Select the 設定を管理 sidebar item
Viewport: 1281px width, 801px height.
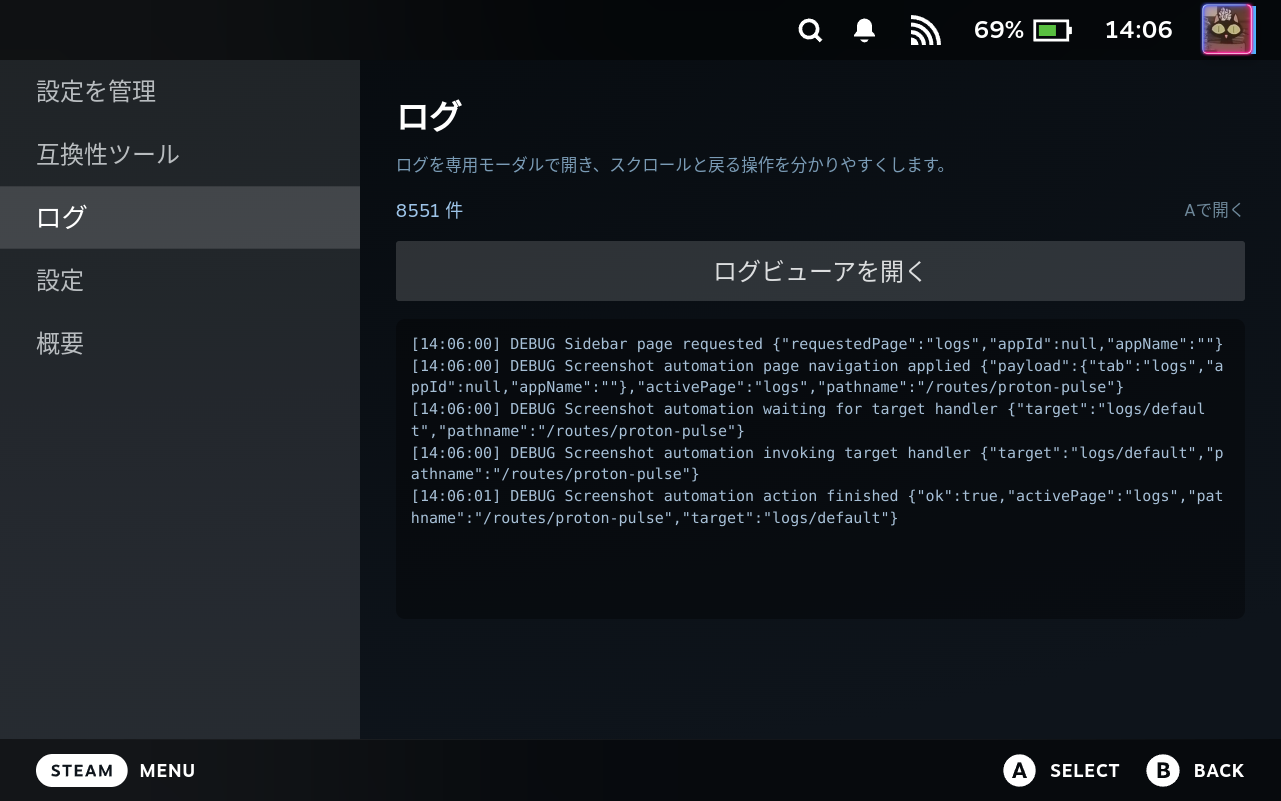coord(180,92)
